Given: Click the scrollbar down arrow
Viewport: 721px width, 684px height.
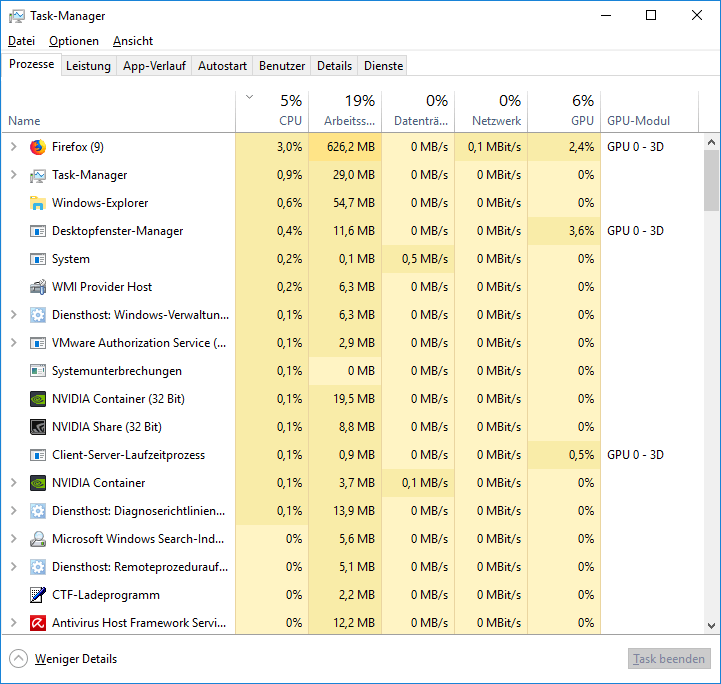Looking at the screenshot, I should 711,626.
